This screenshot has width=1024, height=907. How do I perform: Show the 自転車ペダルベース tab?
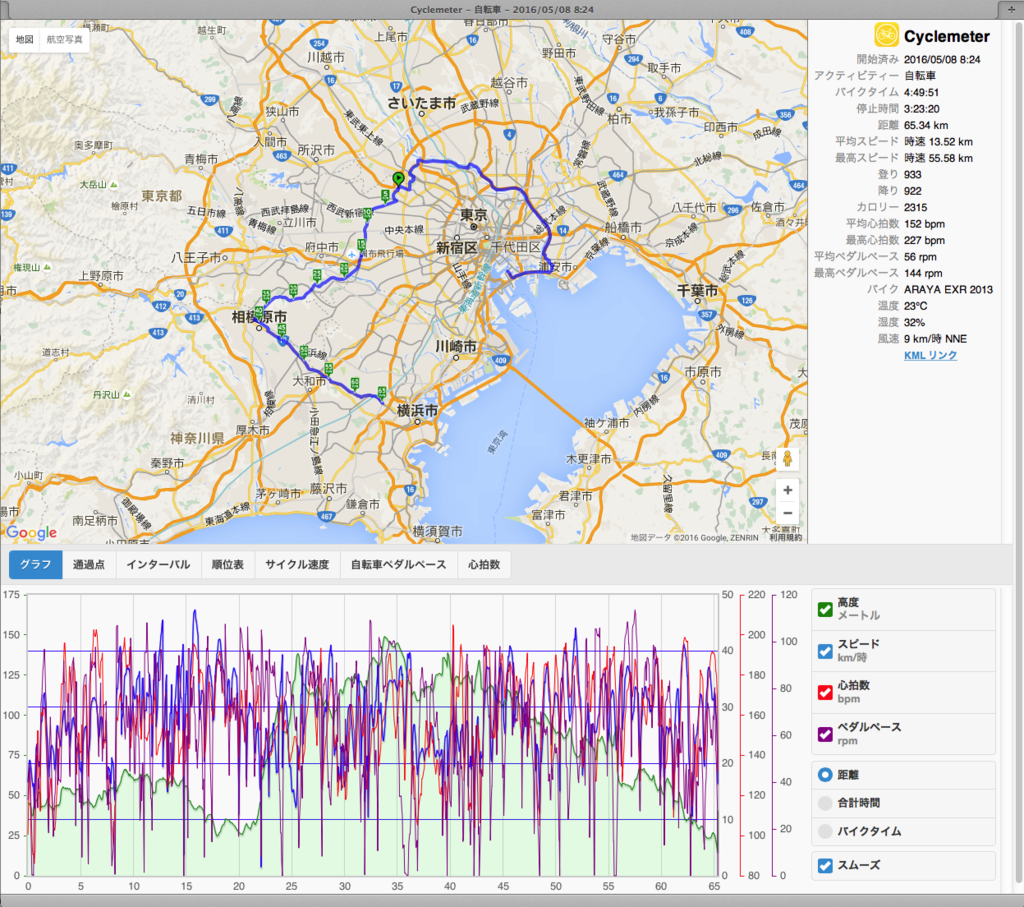(x=398, y=564)
